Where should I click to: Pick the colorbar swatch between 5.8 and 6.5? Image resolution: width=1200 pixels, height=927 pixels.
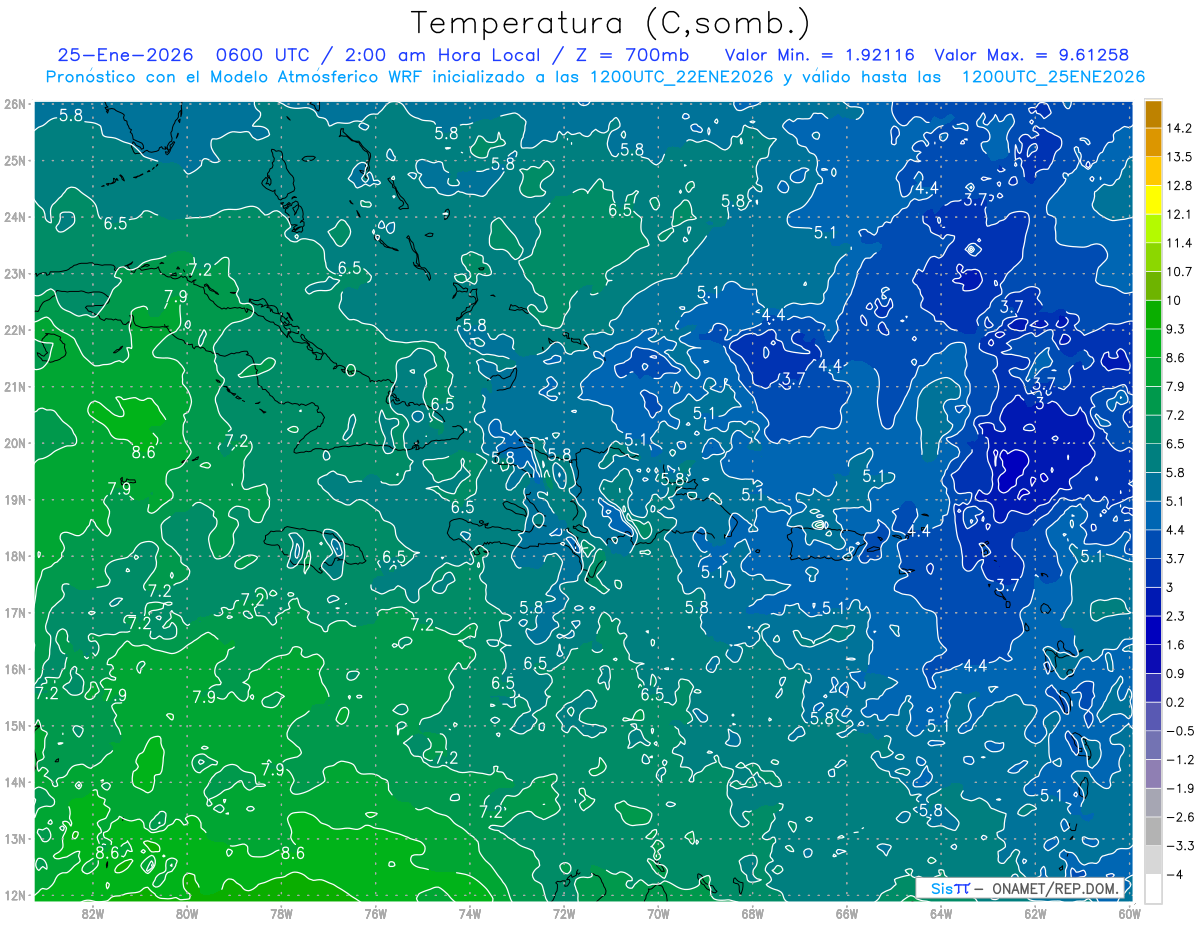coord(1153,458)
